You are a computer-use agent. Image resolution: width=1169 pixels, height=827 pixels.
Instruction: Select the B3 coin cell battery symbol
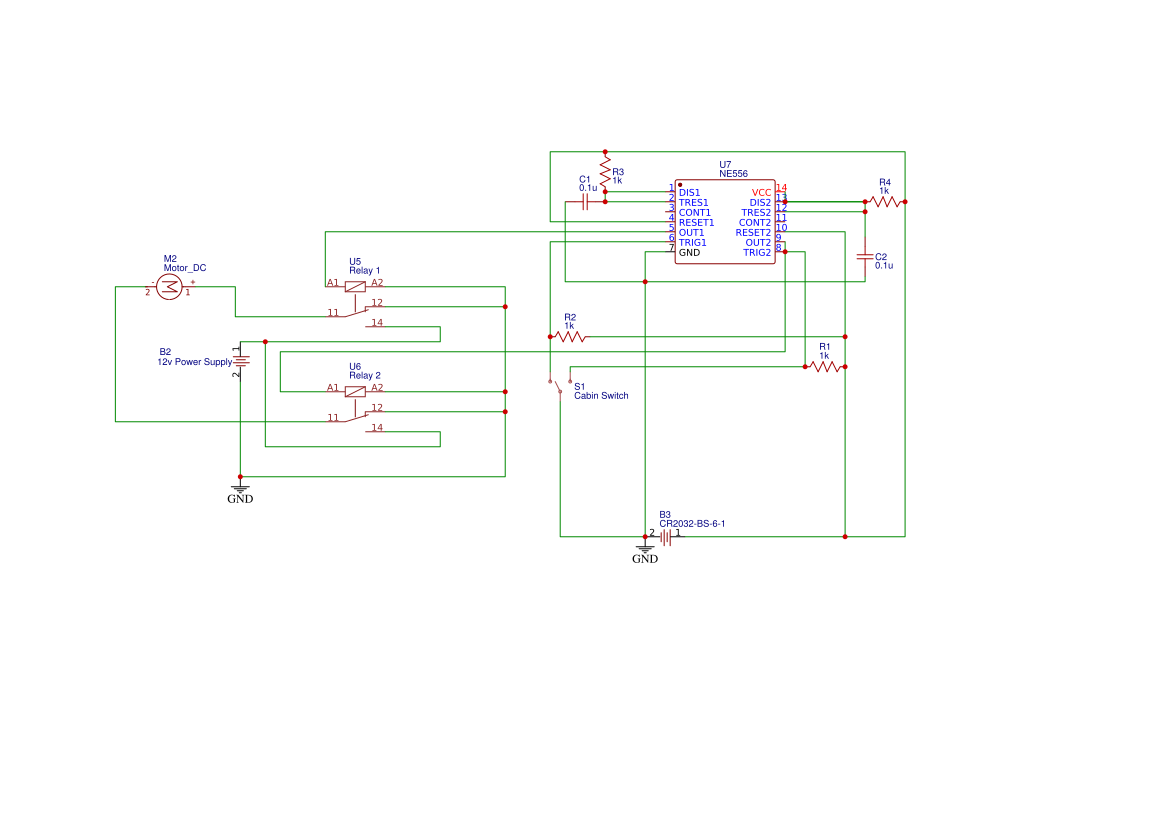coord(666,537)
